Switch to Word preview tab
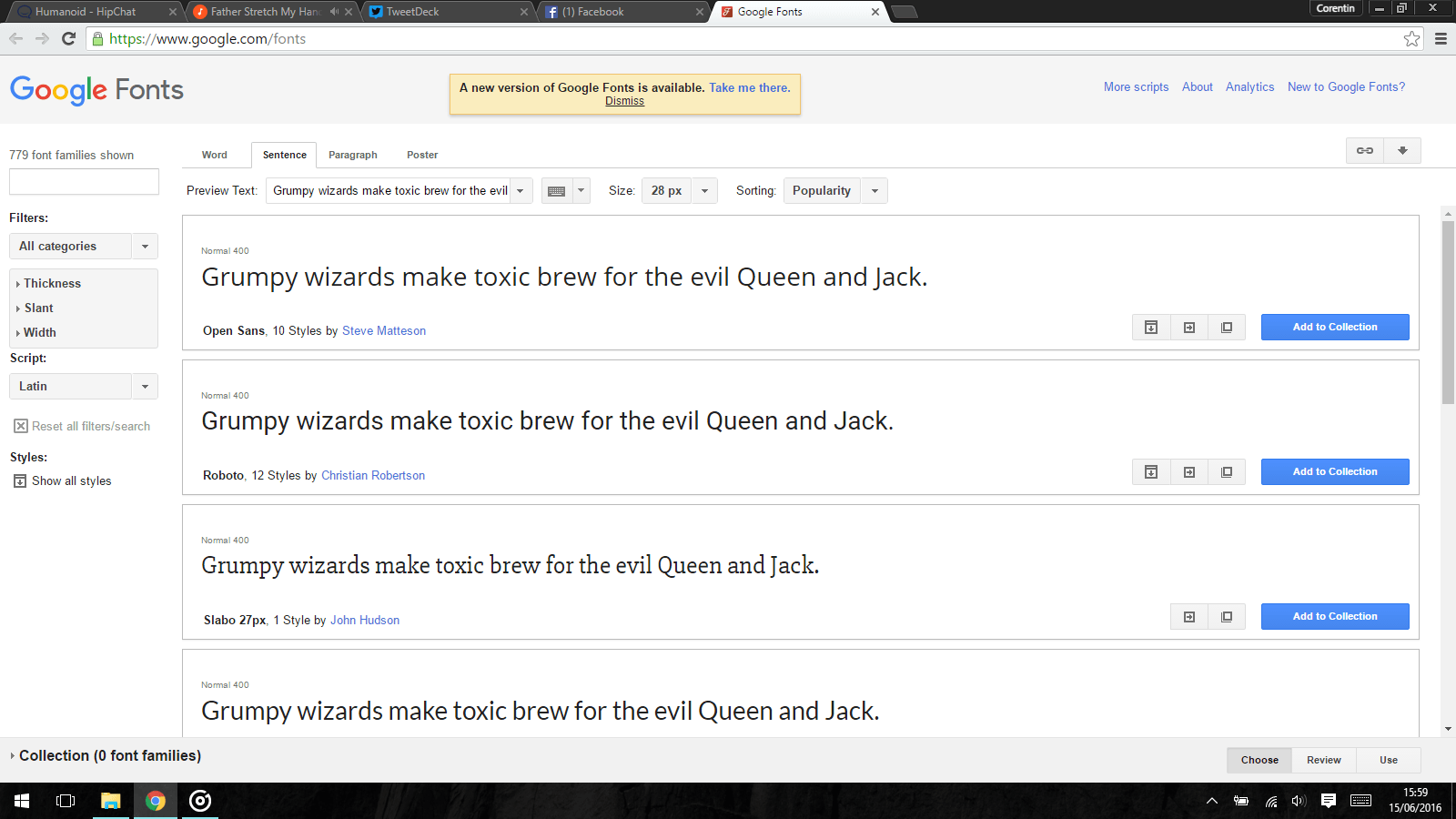 coord(215,155)
